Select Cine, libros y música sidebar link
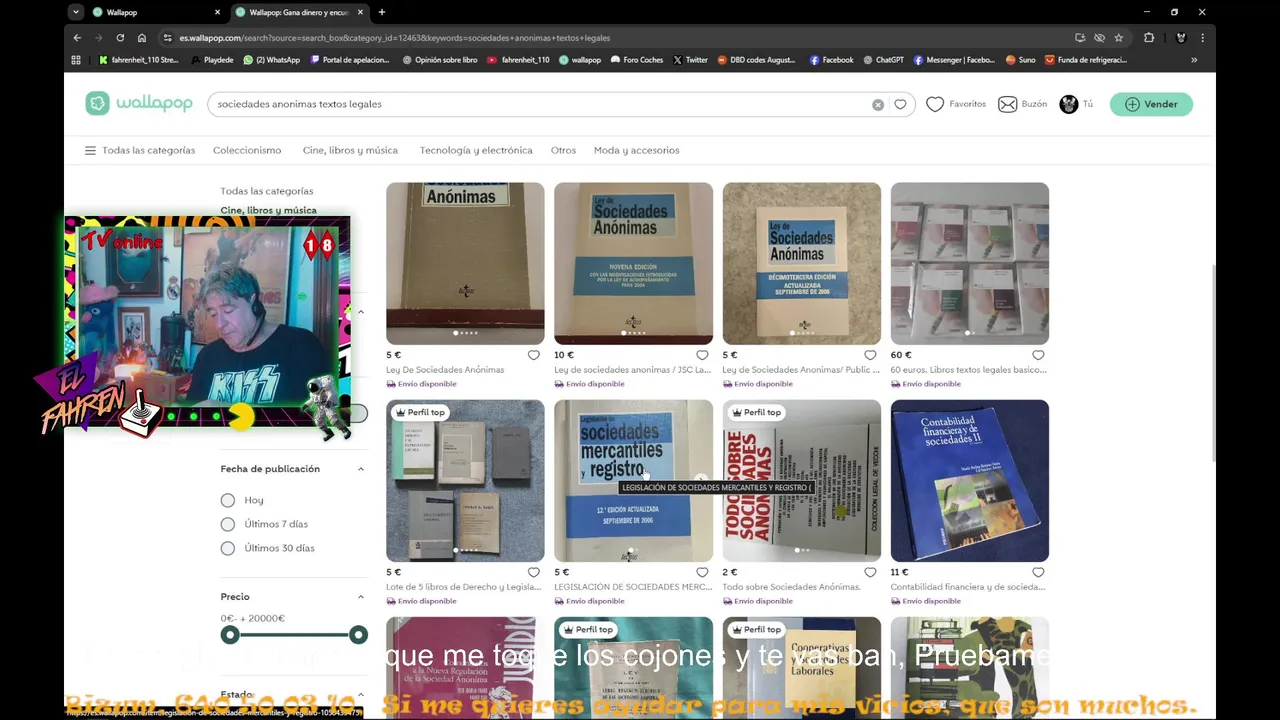The height and width of the screenshot is (720, 1280). (x=268, y=210)
